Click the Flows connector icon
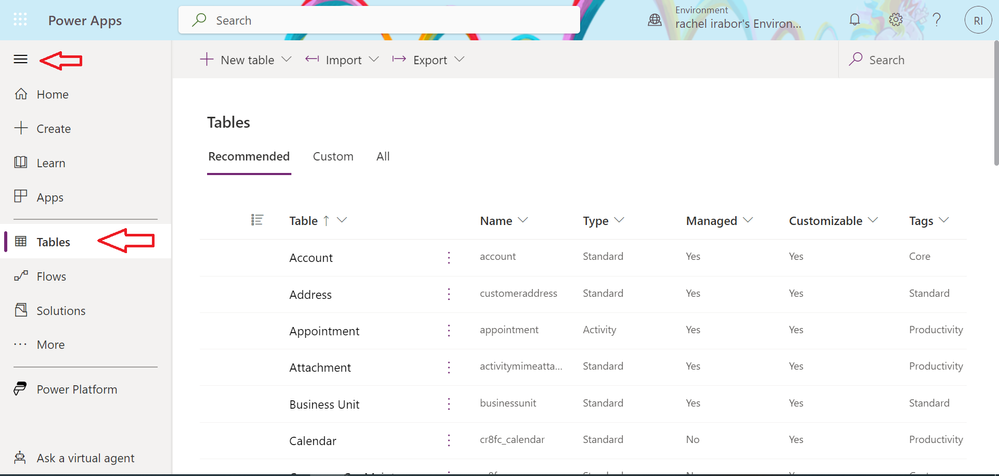999x476 pixels. (20, 276)
